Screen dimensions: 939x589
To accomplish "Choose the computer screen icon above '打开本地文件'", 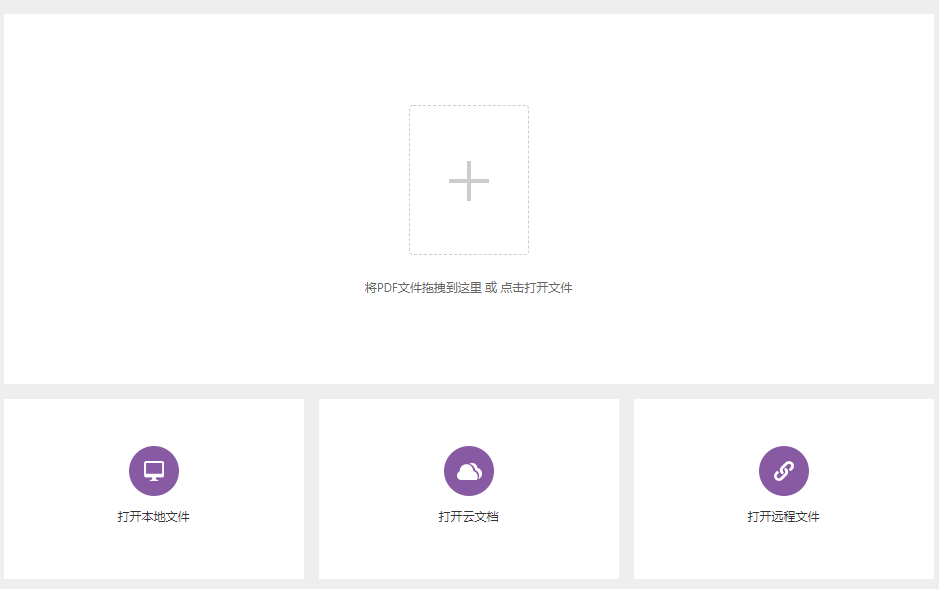I will 154,471.
